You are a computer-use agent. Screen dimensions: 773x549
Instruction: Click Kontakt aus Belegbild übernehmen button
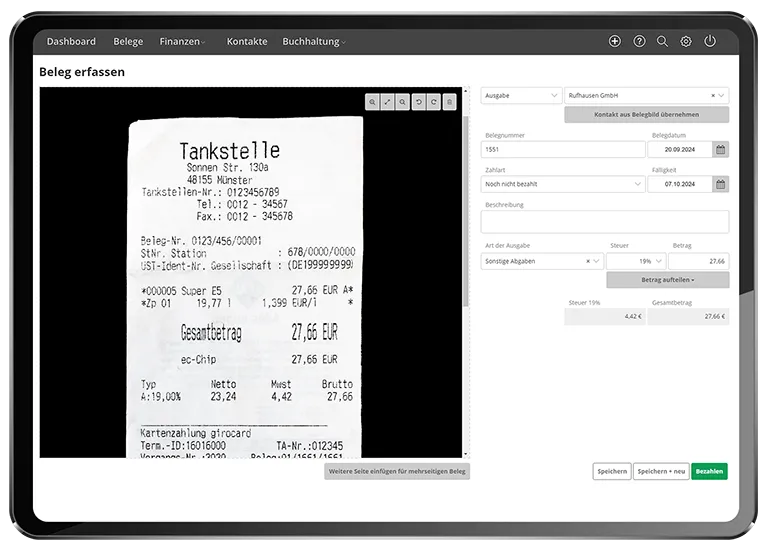point(646,115)
